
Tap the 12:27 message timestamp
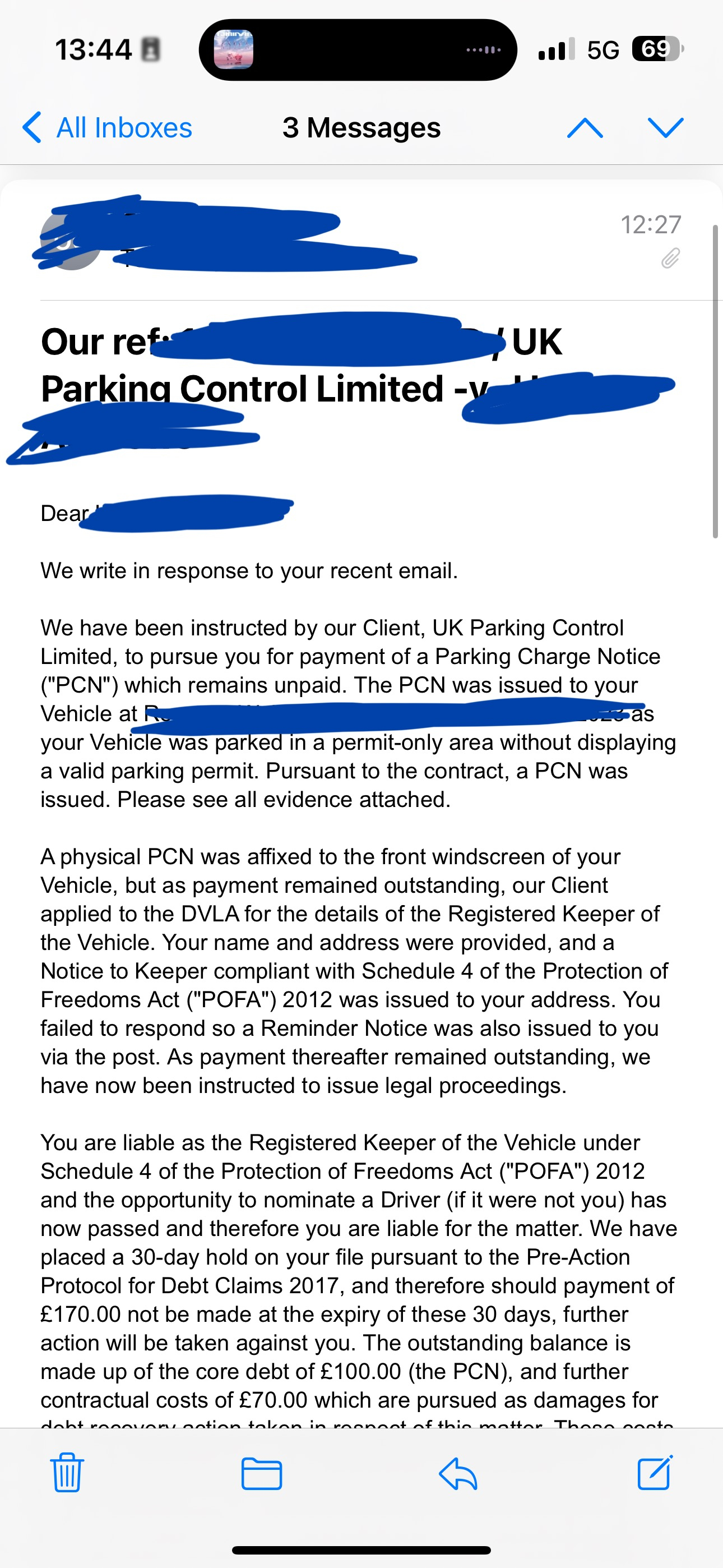coord(651,225)
